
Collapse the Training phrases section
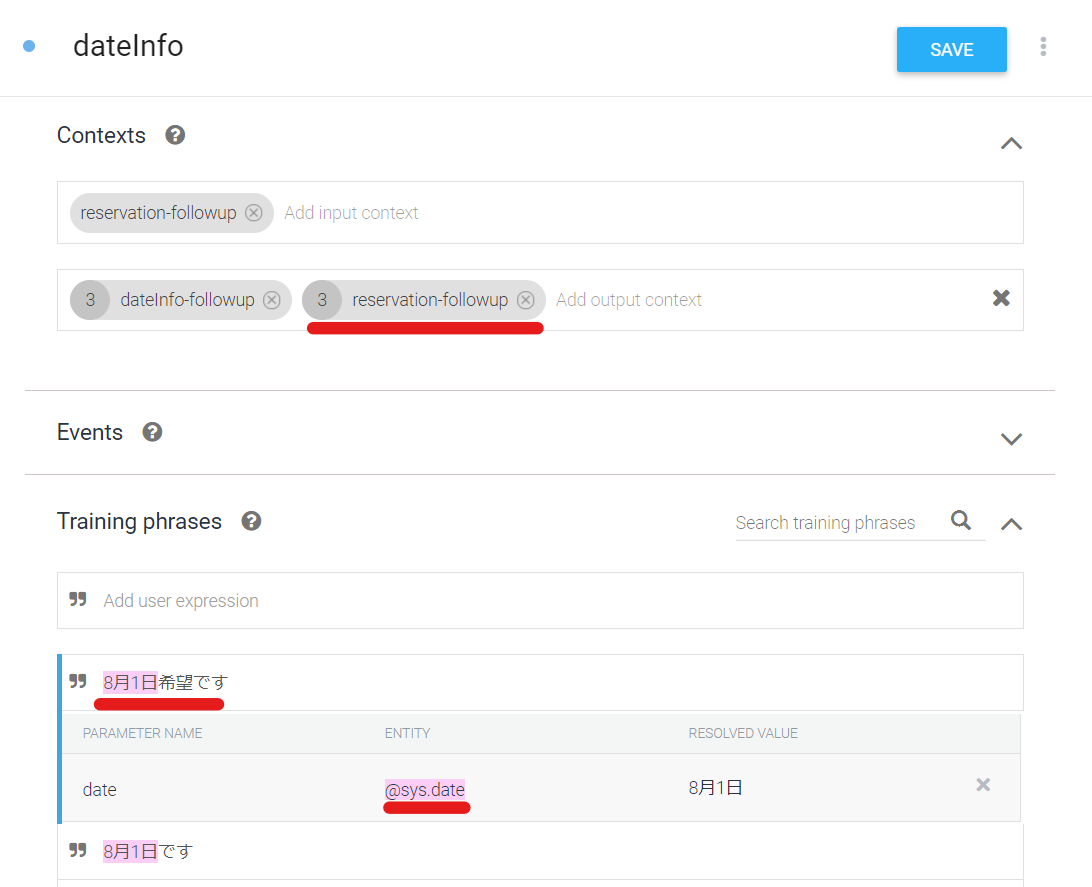tap(1011, 524)
